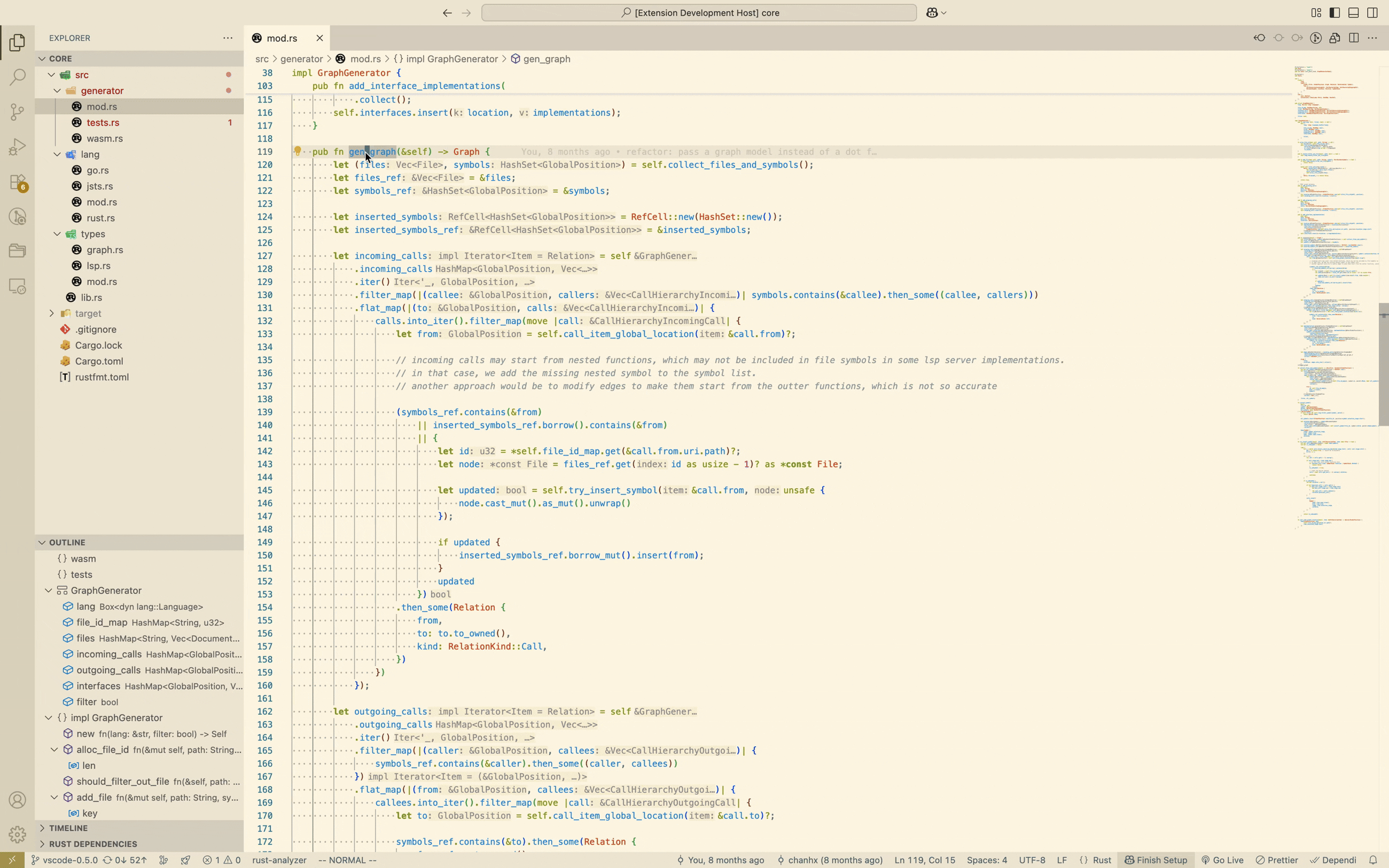Toggle the bottom panel visibility
1389x868 pixels.
coord(1353,13)
